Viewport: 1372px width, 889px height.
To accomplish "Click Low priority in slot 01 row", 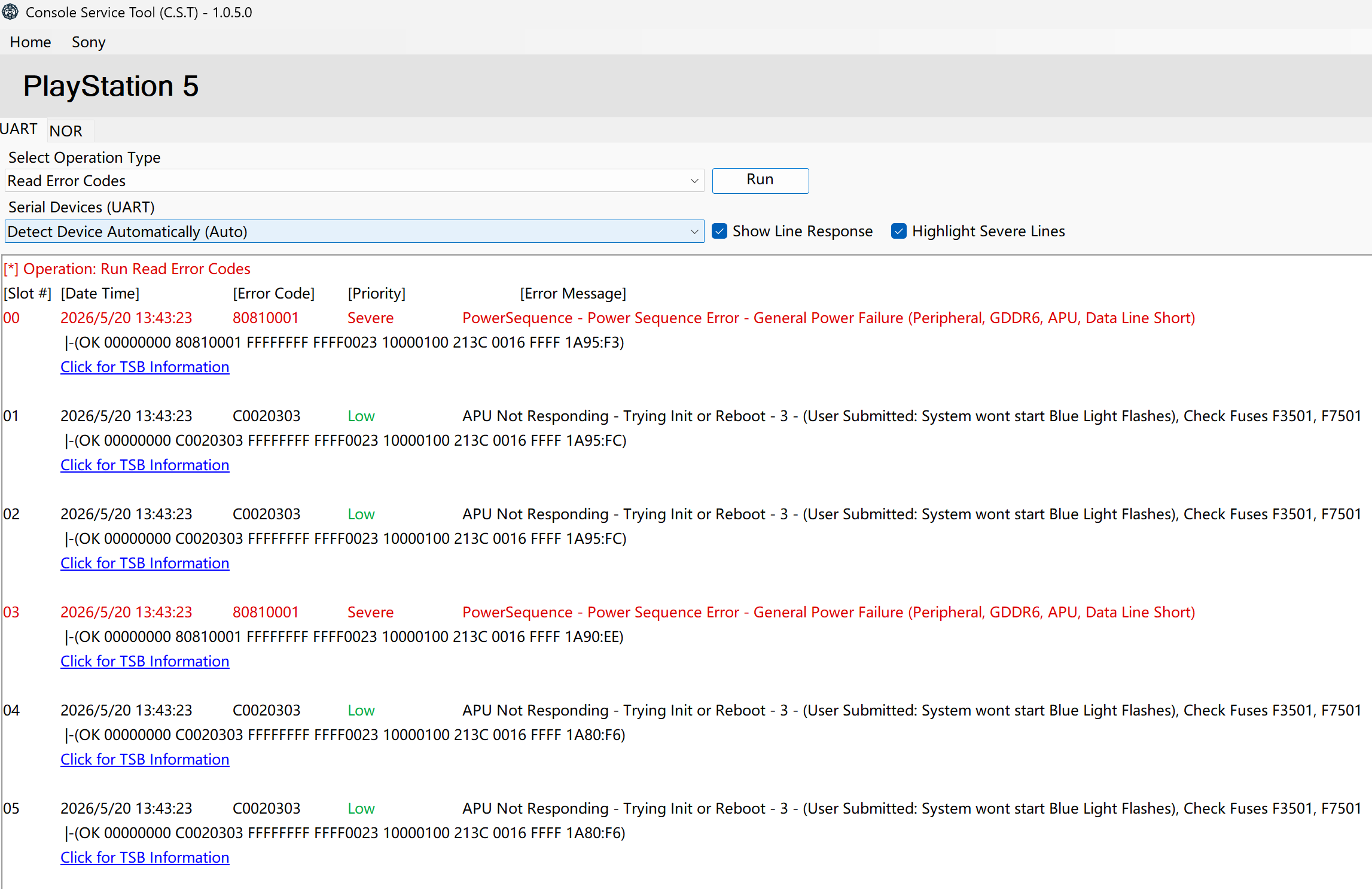I will point(361,416).
